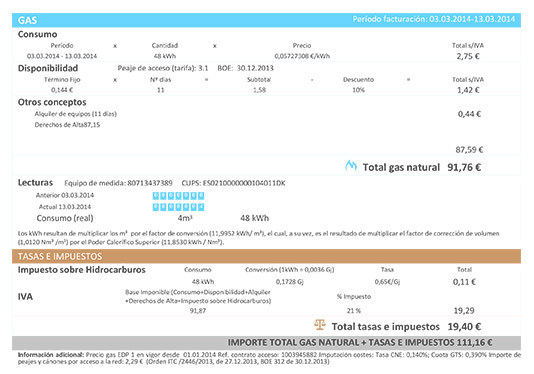The width and height of the screenshot is (534, 374).
Task: Click the balance scale taxes icon
Action: (x=320, y=325)
